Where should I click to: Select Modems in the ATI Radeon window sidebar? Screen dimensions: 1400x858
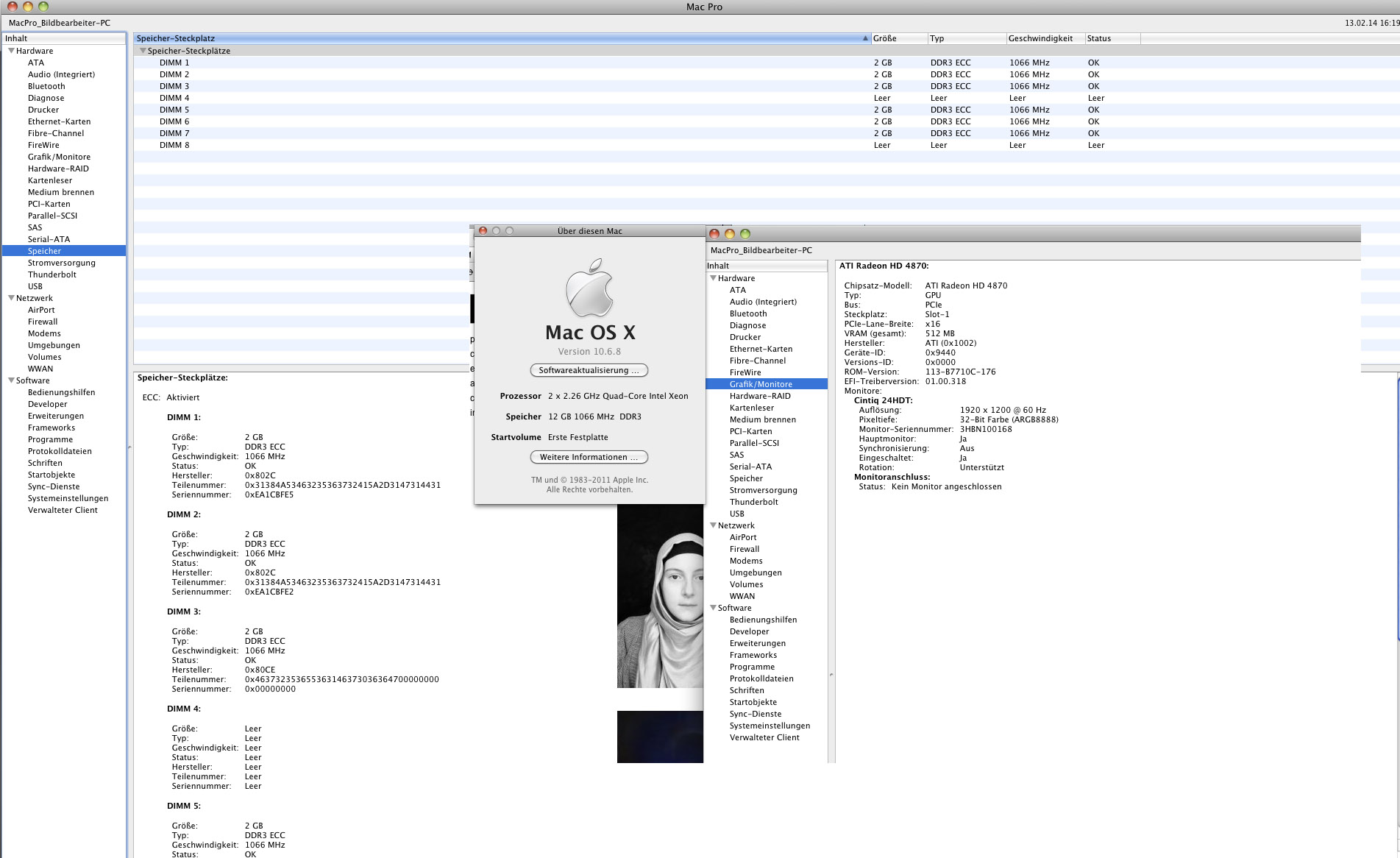pos(746,561)
